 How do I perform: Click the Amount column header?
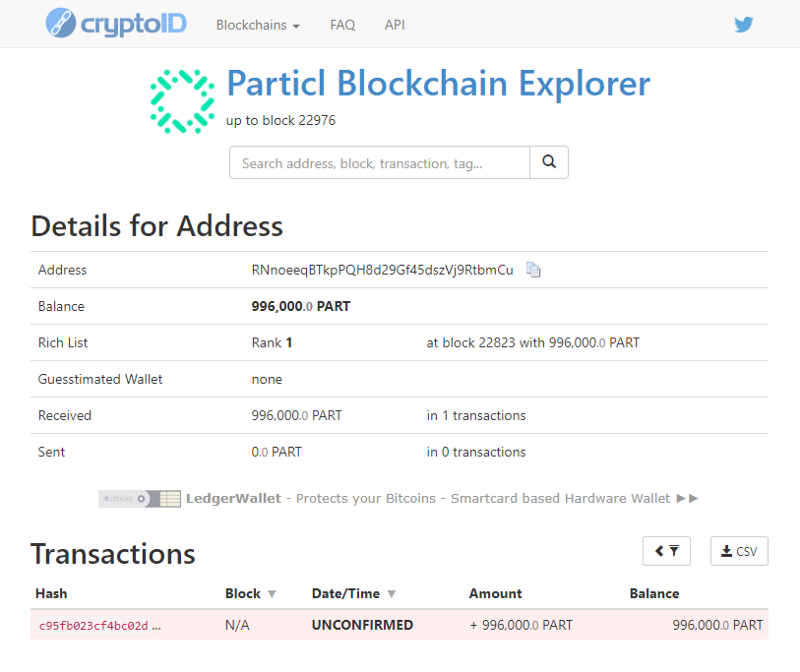click(495, 594)
